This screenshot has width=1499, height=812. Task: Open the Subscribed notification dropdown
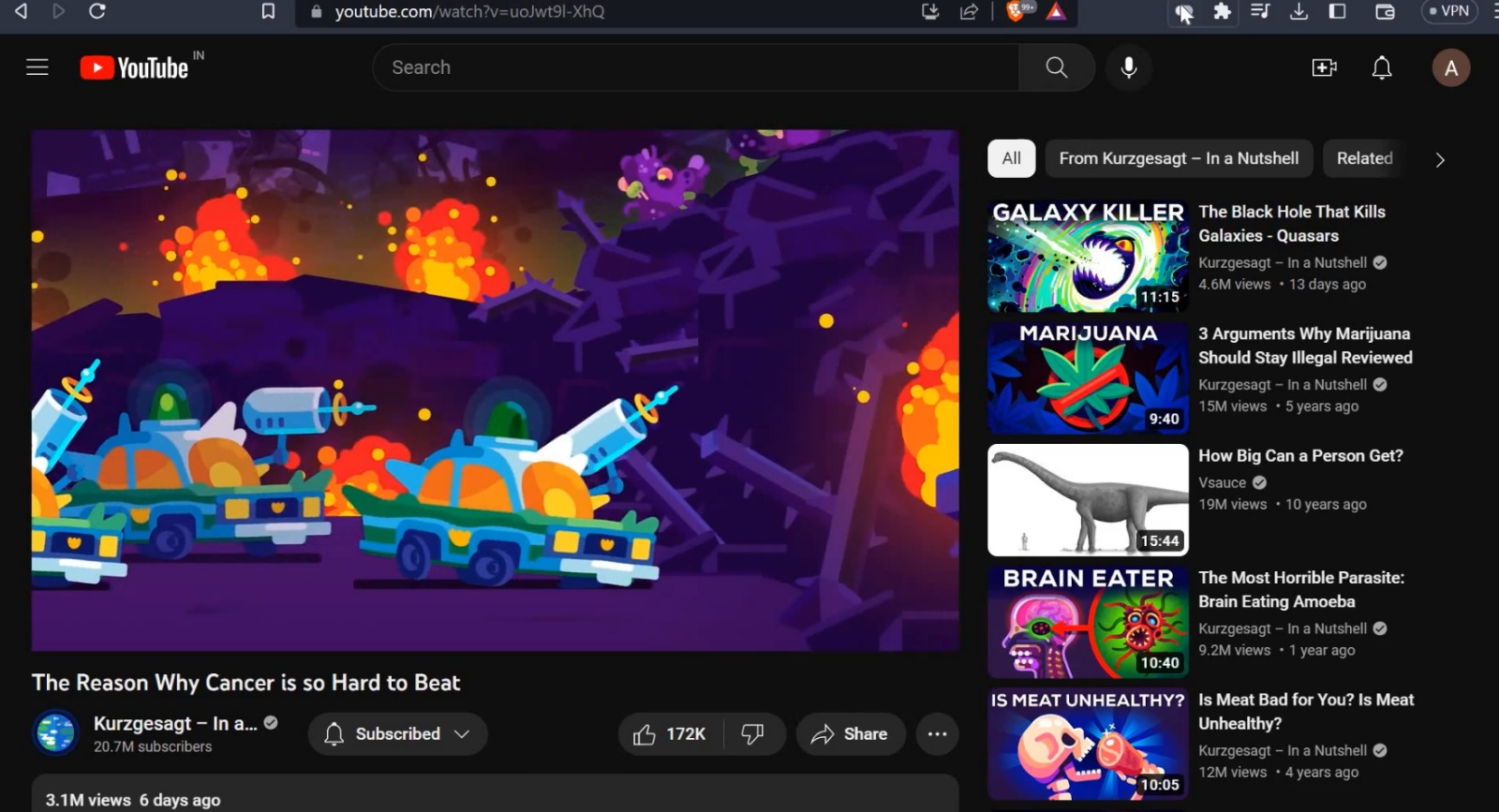(398, 734)
